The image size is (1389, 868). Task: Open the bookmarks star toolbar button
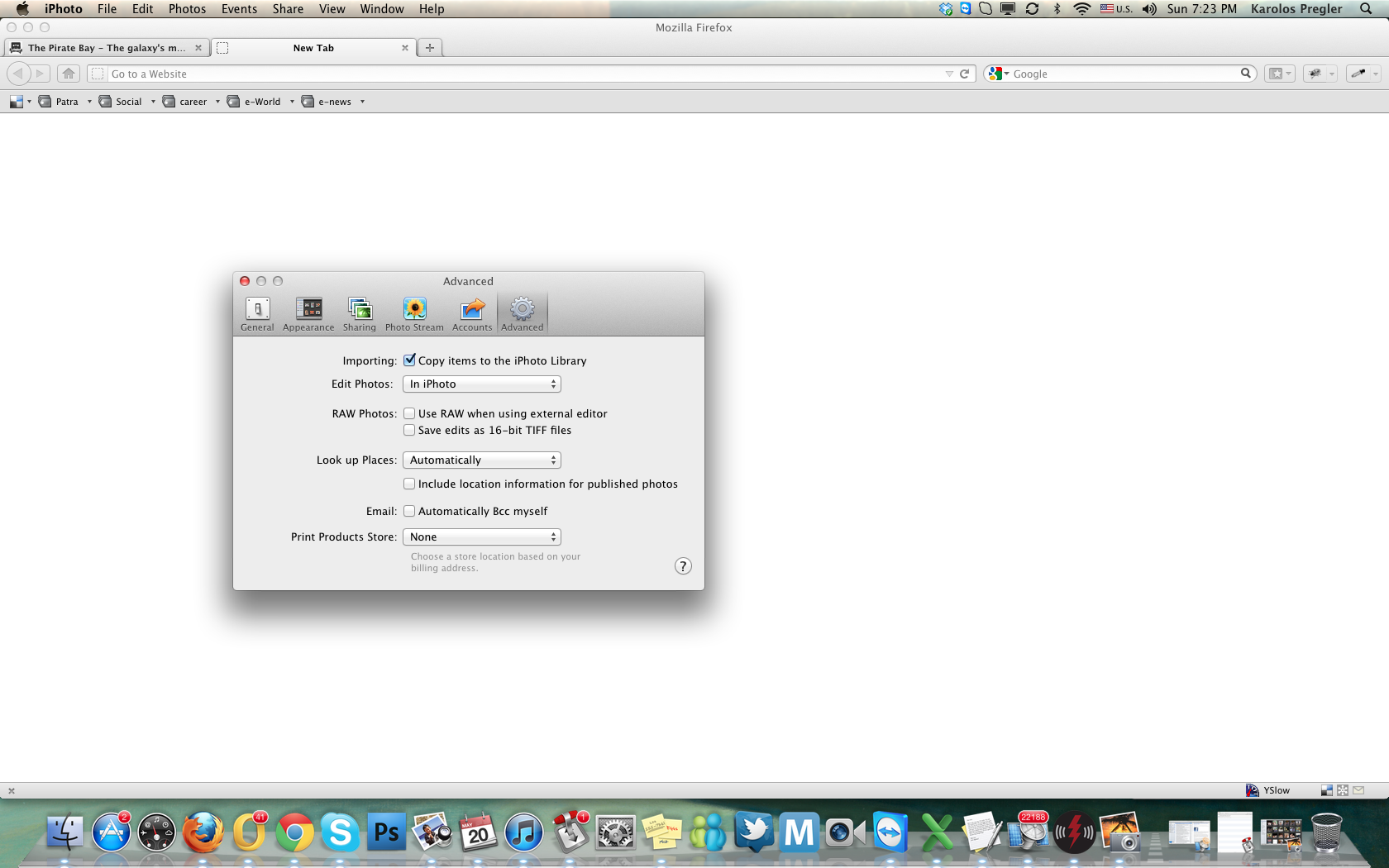click(1280, 74)
